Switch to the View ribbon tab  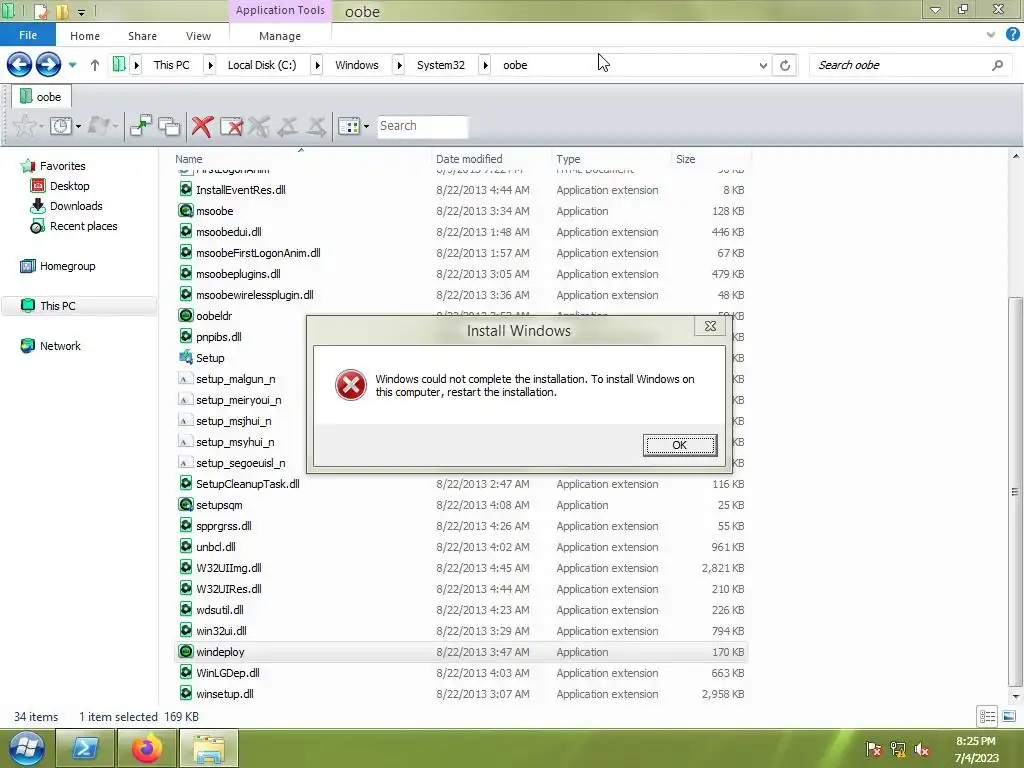point(198,36)
